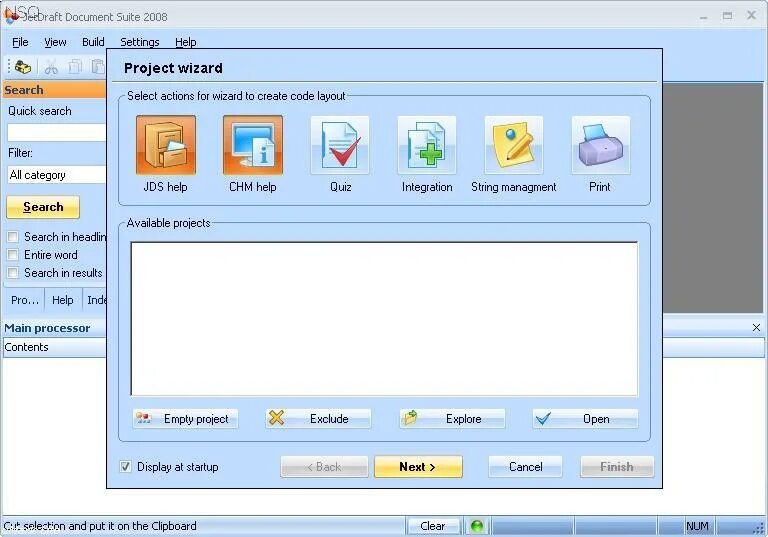Click the Next > button
Viewport: 768px width, 537px height.
click(x=418, y=466)
